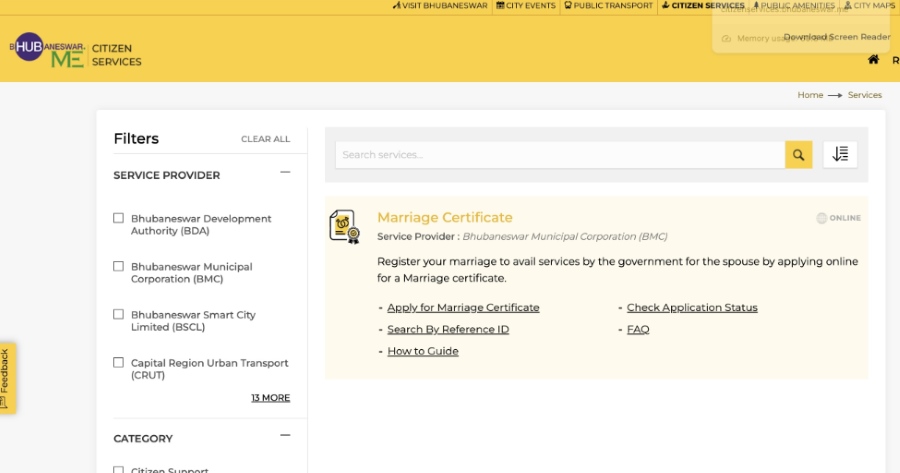Show 13 more service providers
This screenshot has width=900, height=473.
tap(270, 398)
